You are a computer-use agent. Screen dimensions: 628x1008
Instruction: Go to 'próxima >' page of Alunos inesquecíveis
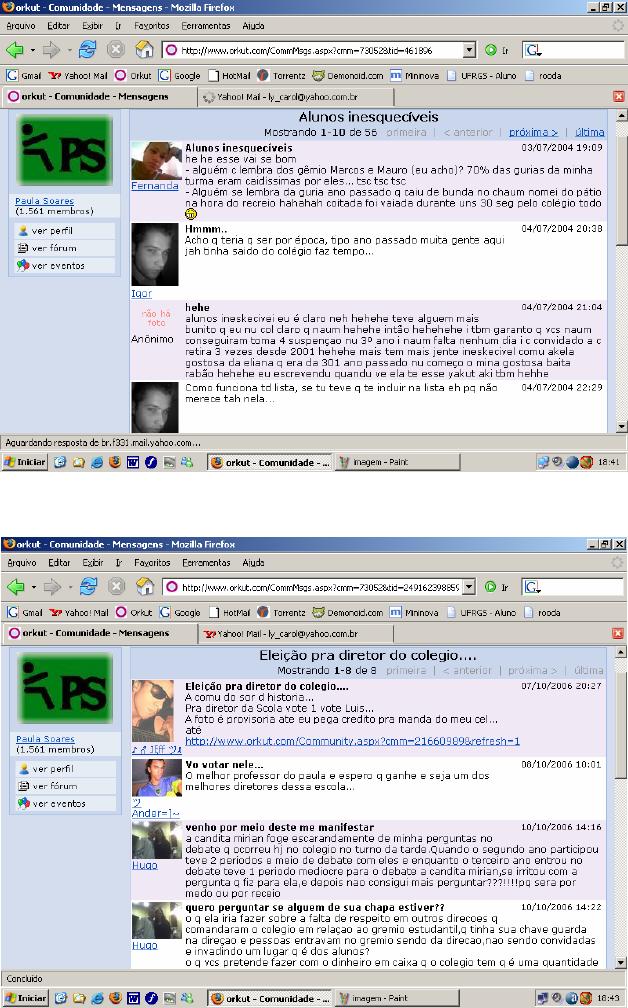pos(532,132)
